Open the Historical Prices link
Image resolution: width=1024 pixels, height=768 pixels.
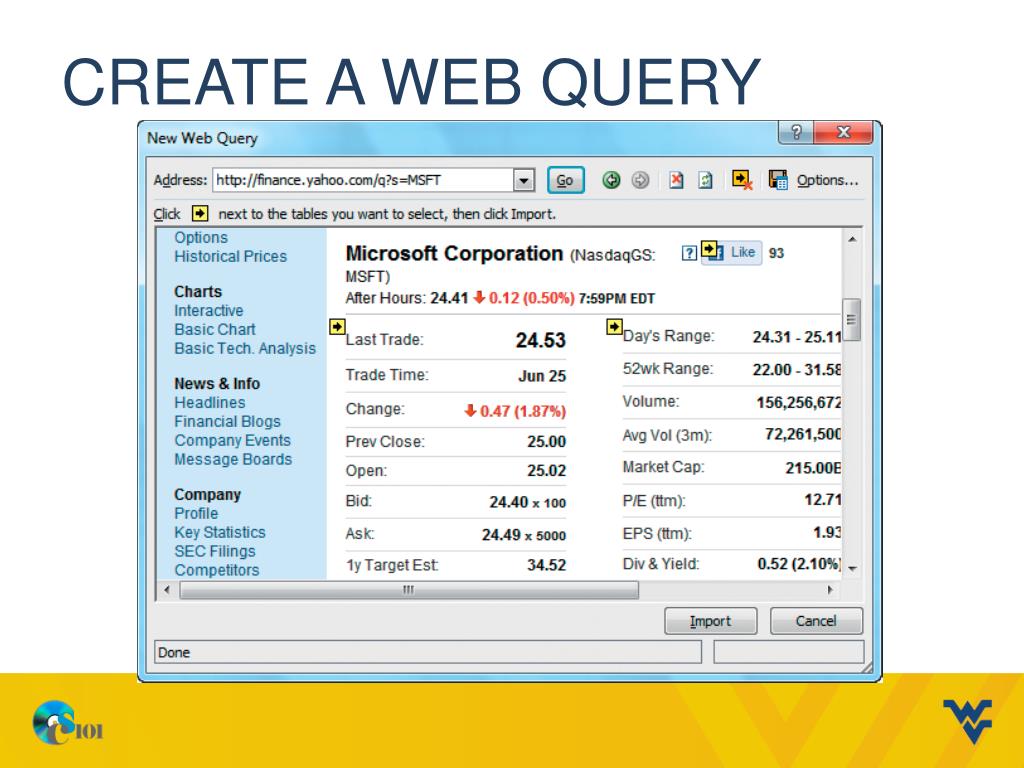click(231, 257)
